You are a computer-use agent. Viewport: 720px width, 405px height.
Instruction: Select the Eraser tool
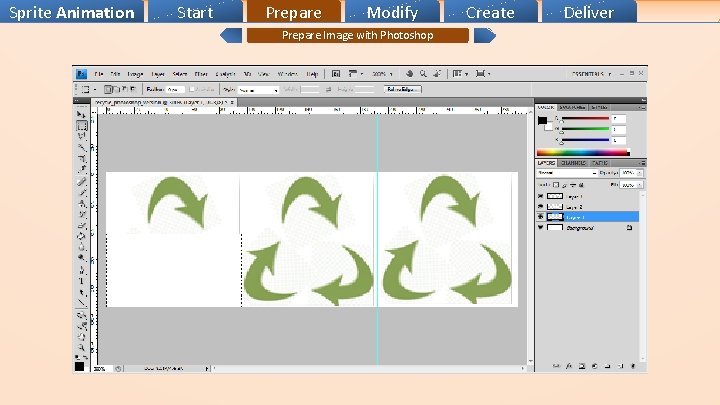pos(81,226)
